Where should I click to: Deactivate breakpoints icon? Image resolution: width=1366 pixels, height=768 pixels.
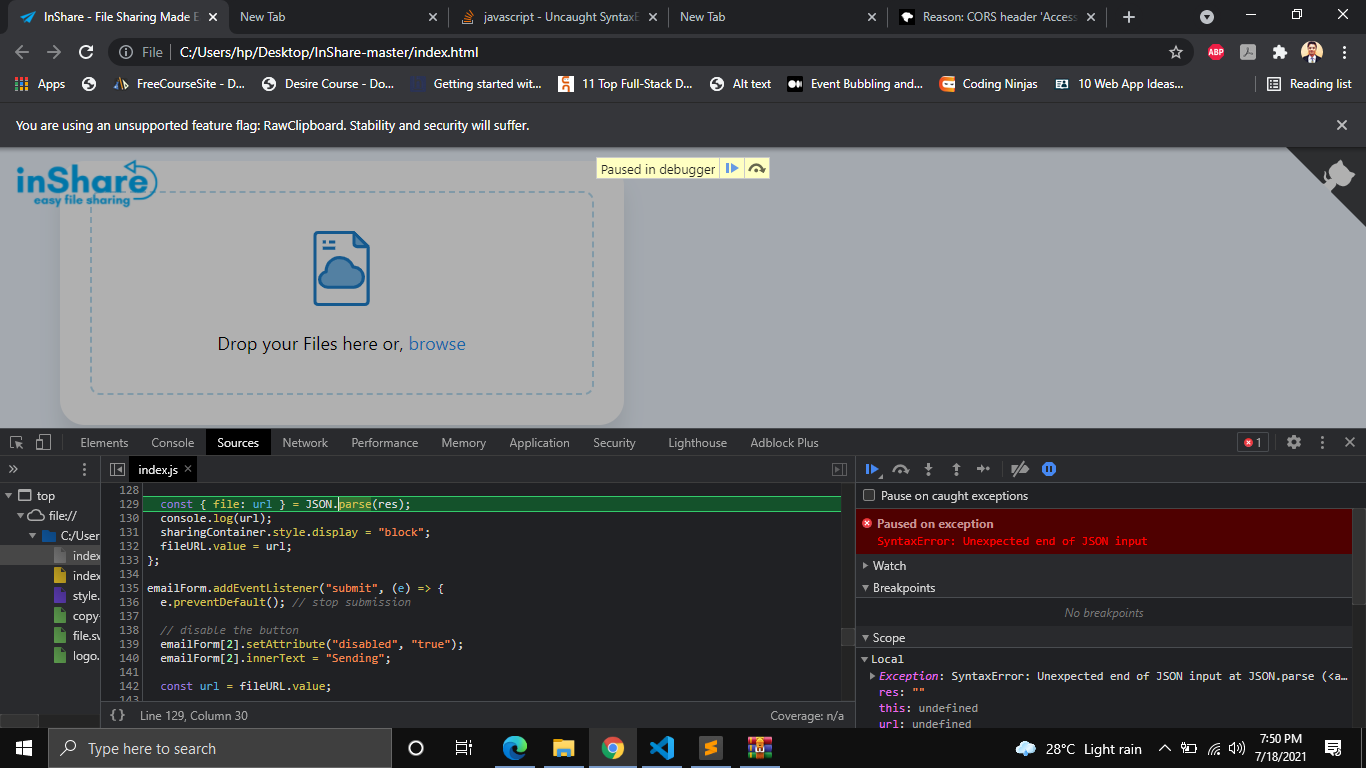pyautogui.click(x=1020, y=469)
